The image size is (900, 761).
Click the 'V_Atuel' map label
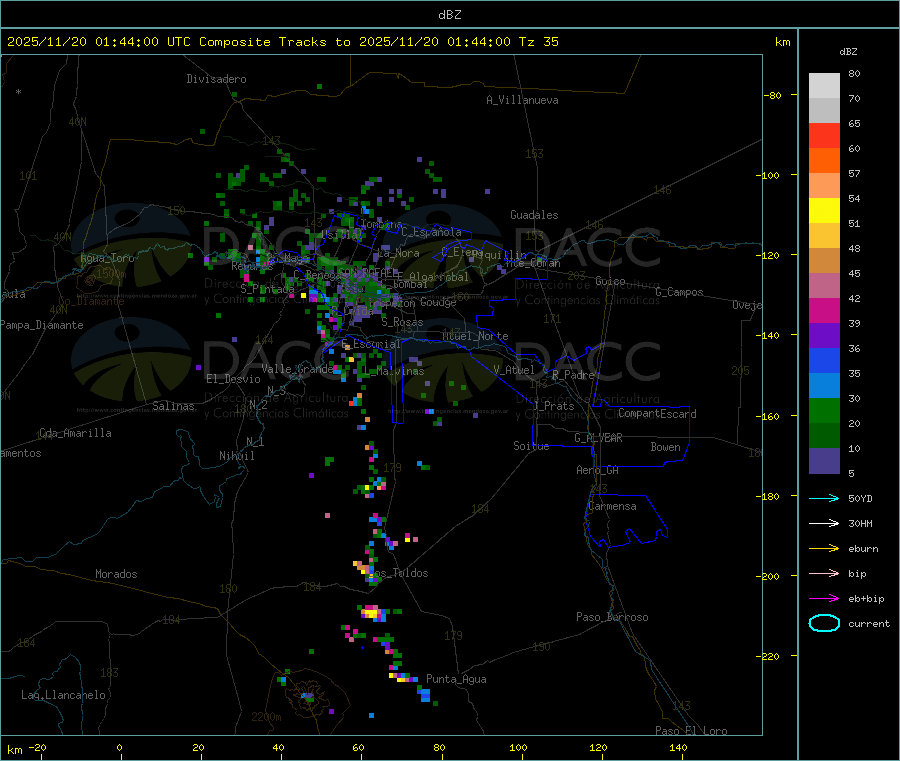[514, 370]
